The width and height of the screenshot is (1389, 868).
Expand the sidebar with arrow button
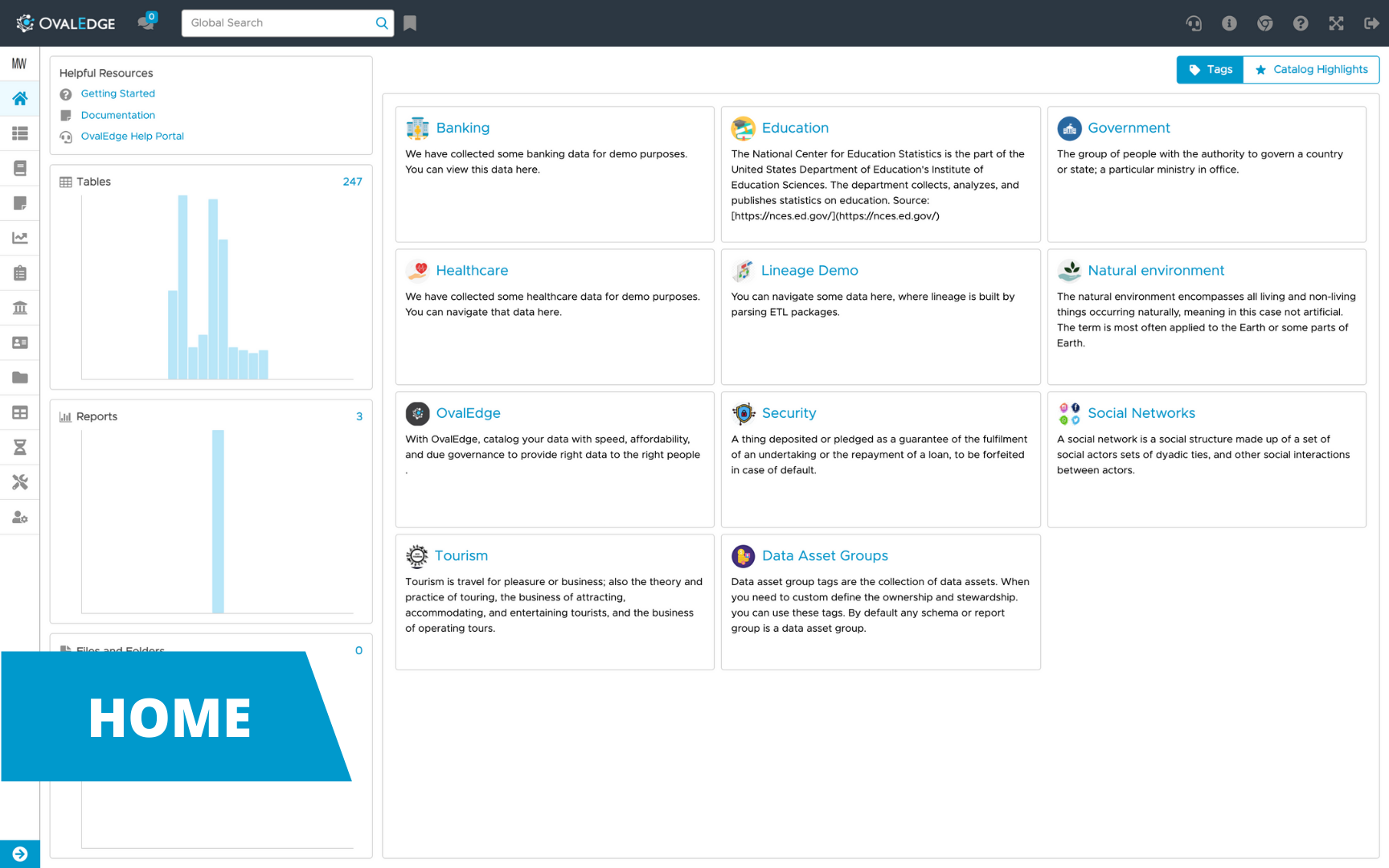(20, 854)
